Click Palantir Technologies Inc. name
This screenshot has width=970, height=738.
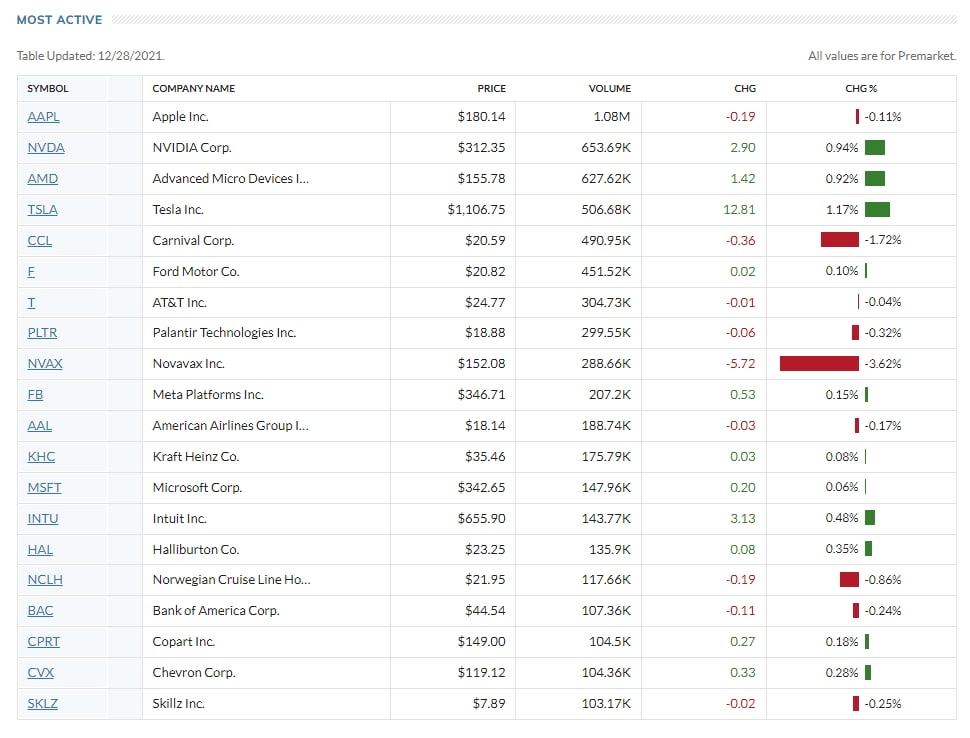pyautogui.click(x=224, y=332)
